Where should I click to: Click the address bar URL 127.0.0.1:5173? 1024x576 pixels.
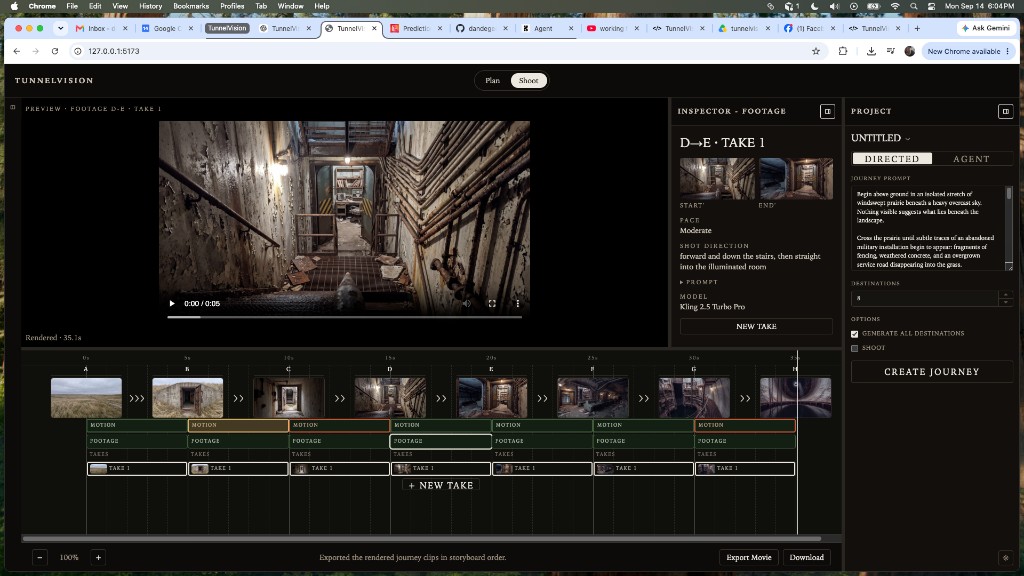(114, 51)
